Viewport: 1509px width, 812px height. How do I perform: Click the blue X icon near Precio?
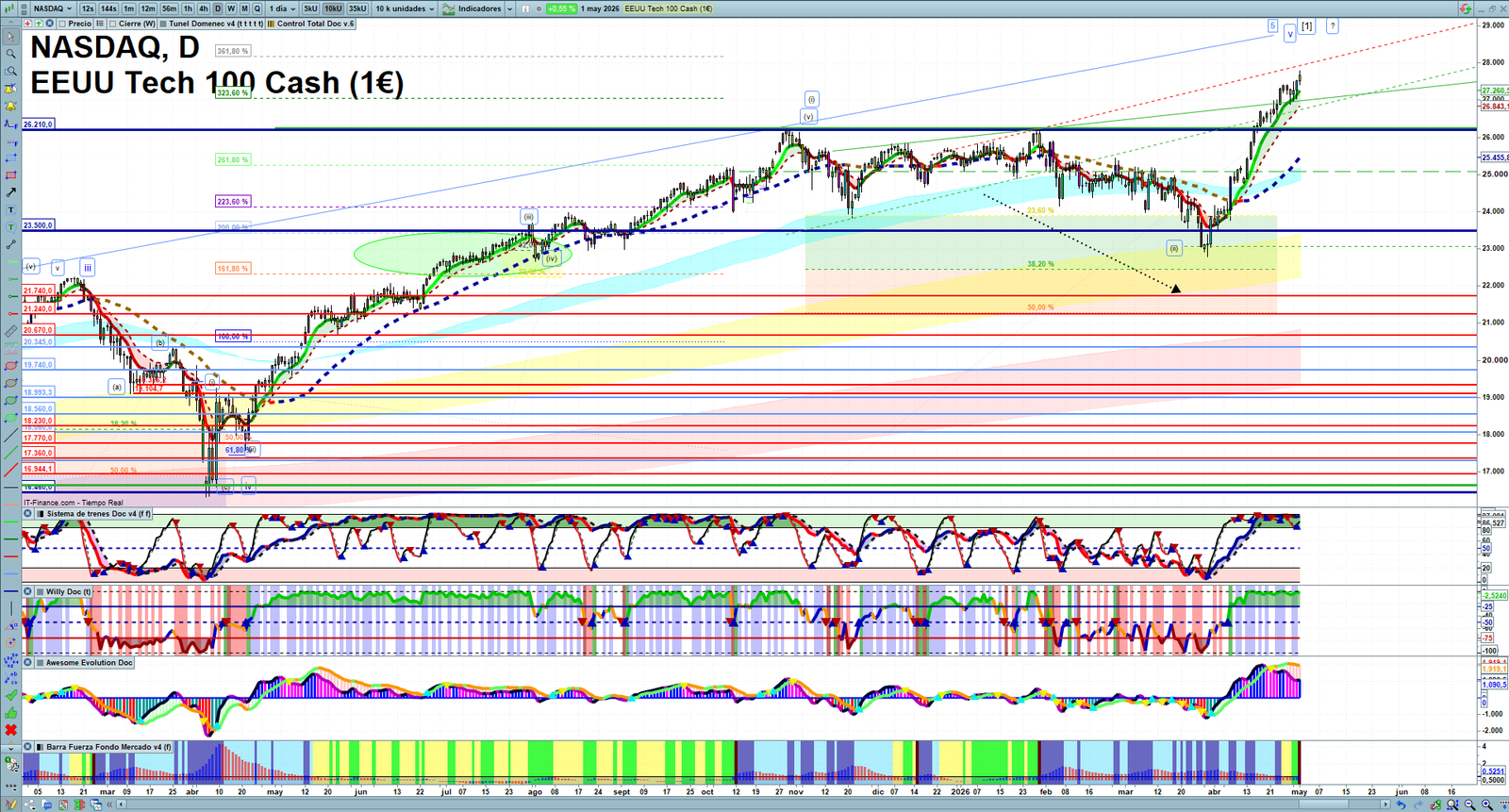coord(49,24)
